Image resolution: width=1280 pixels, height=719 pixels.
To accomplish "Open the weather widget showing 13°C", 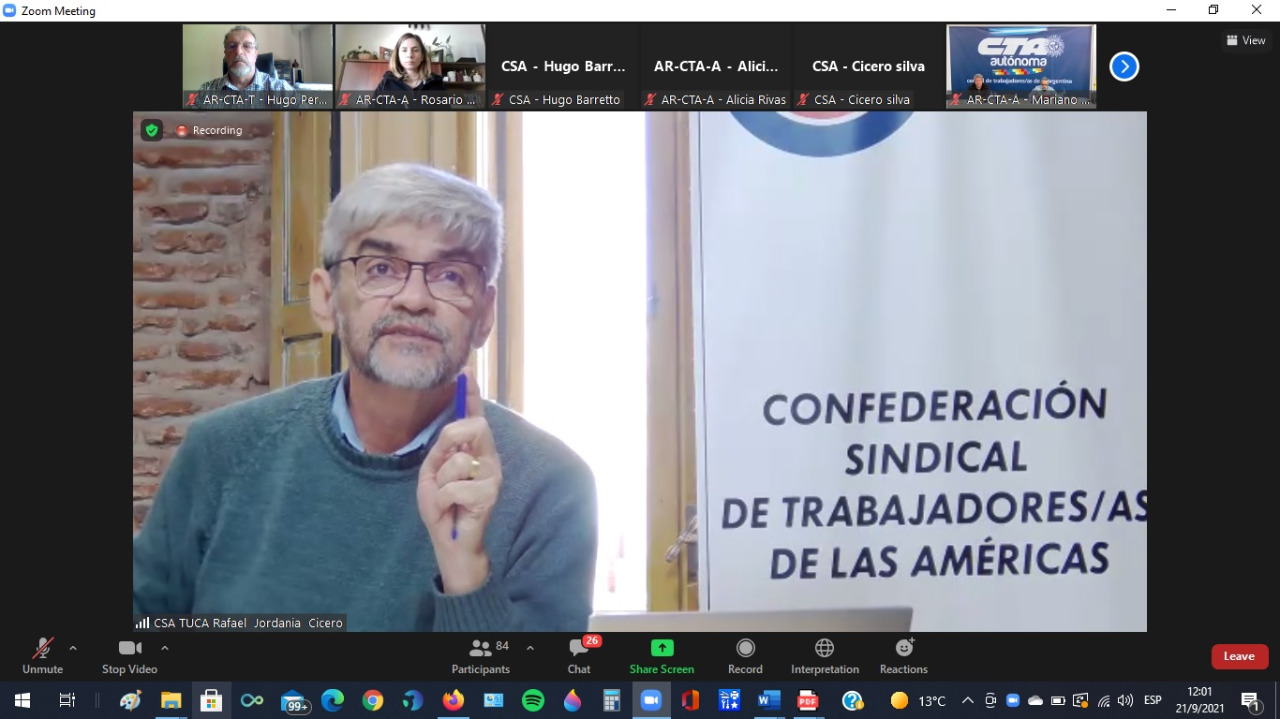I will coord(918,700).
